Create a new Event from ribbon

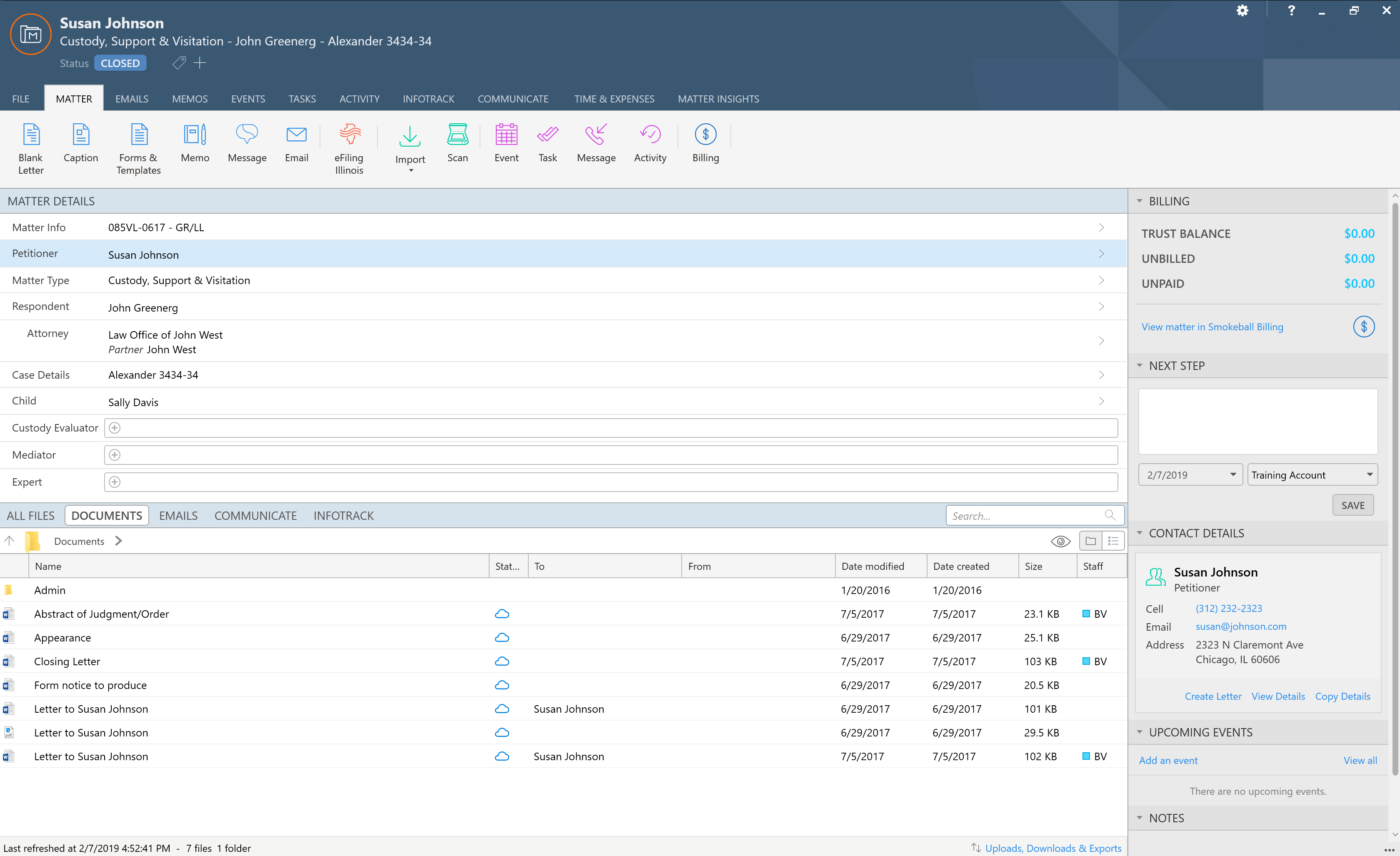(506, 143)
